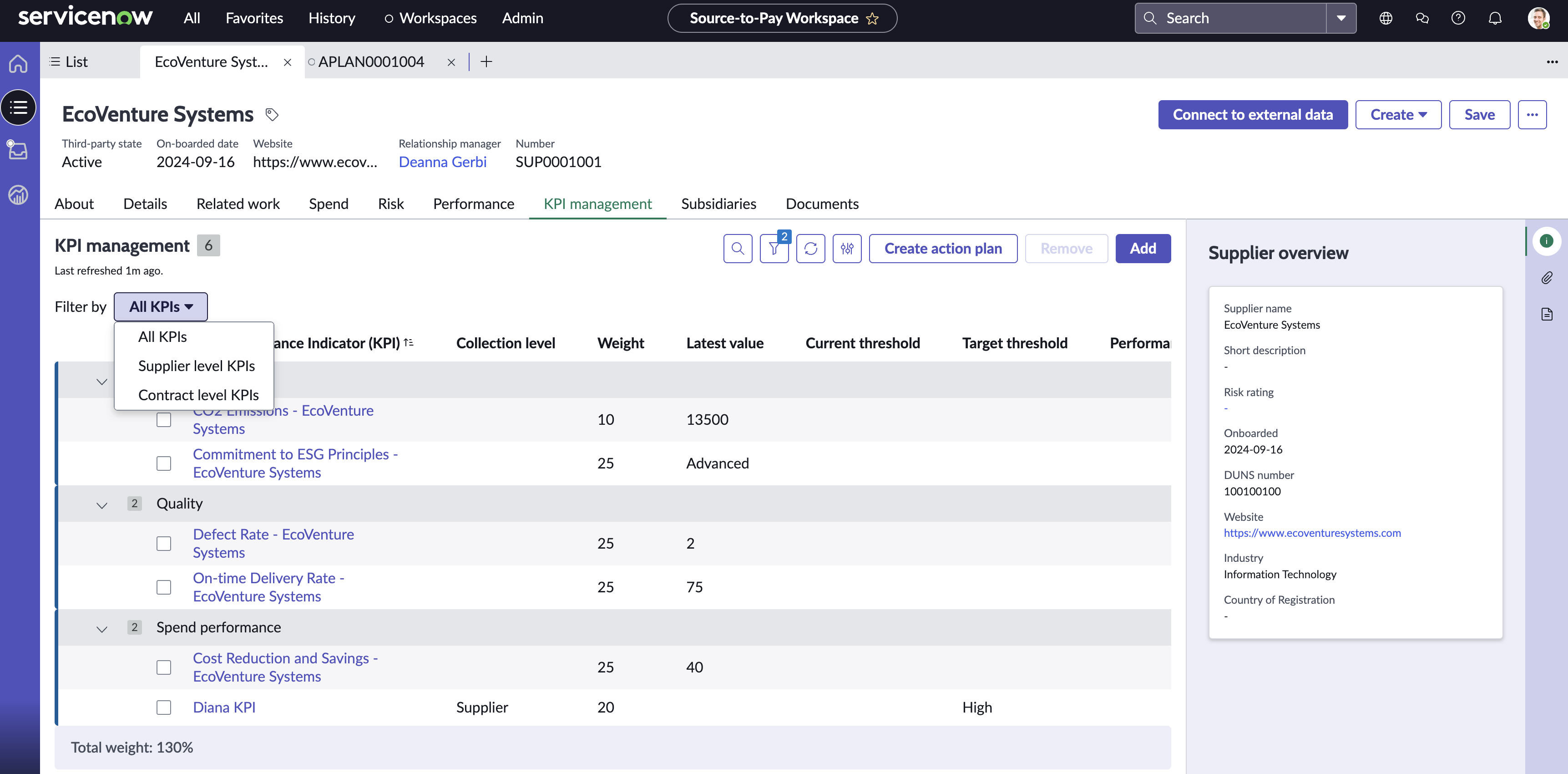Close the EcoVenture Systems tab
This screenshot has width=1568, height=774.
click(x=287, y=62)
